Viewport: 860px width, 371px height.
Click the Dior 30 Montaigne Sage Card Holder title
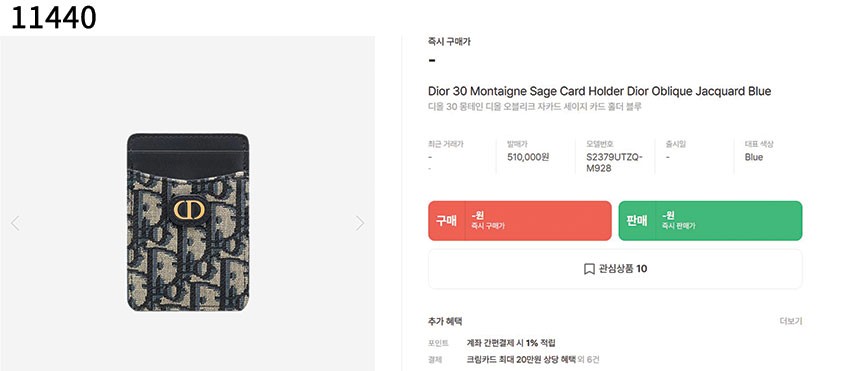599,91
